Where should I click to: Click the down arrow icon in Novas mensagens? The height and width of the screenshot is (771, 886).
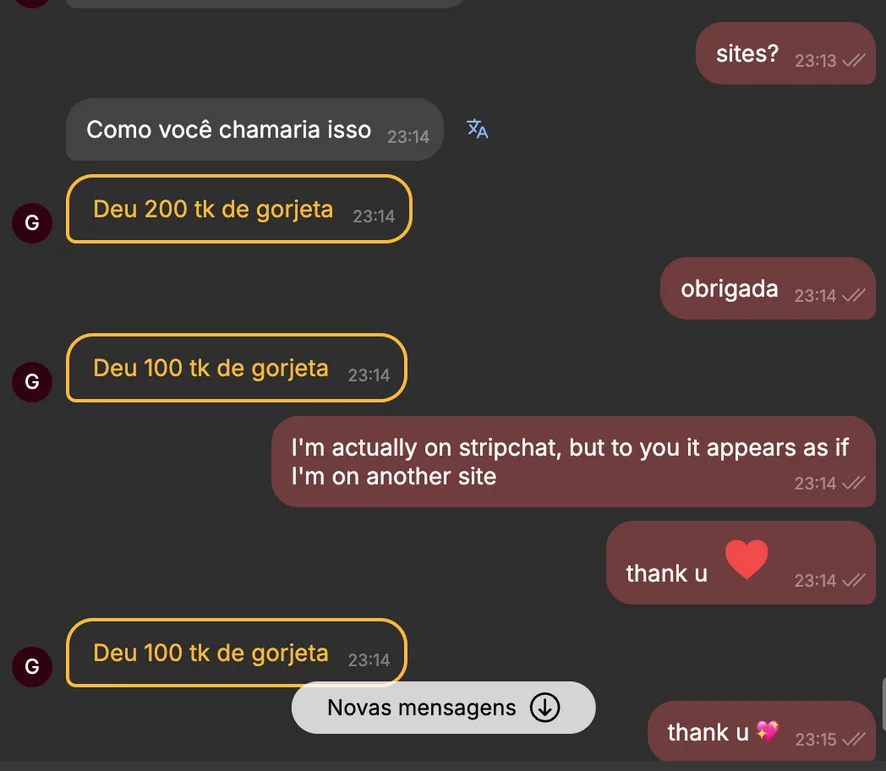(x=544, y=708)
